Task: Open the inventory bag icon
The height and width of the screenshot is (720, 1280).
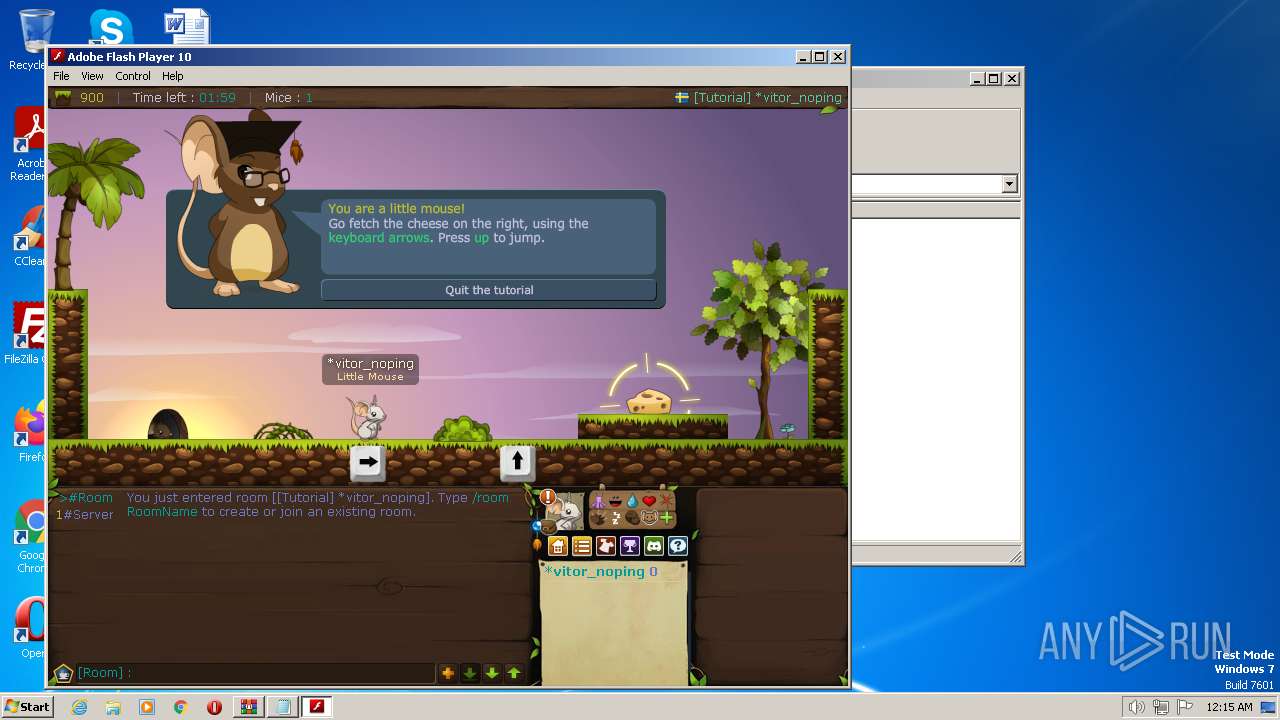Action: (x=548, y=526)
